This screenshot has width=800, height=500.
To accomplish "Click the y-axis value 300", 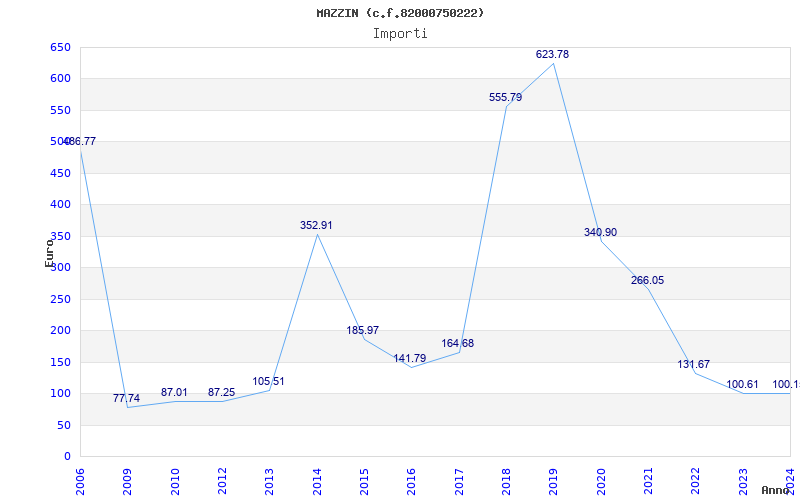I will [60, 267].
